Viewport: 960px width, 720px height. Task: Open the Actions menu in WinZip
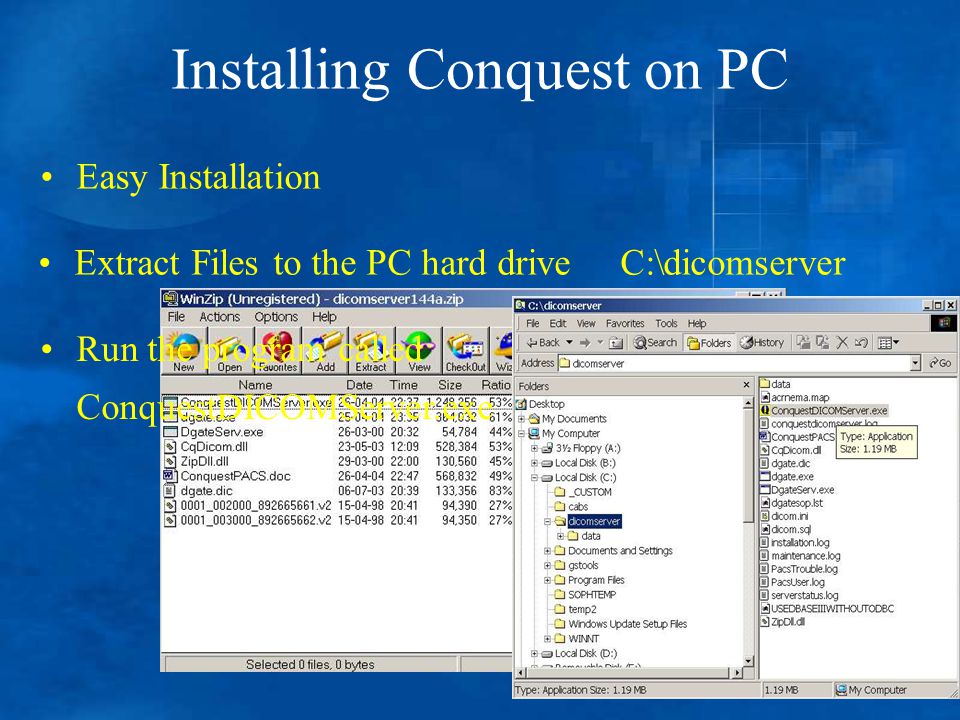(219, 317)
